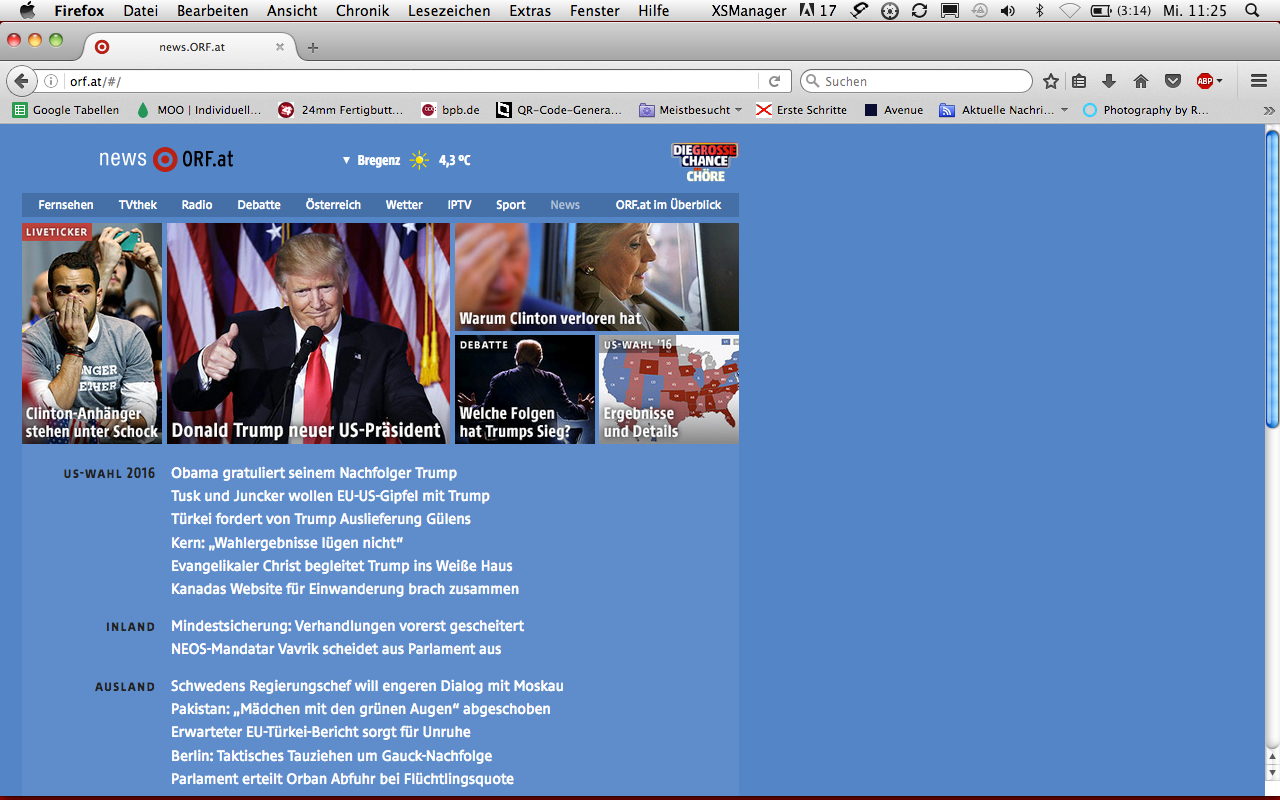This screenshot has height=800, width=1280.
Task: Open the Datei menu
Action: [x=141, y=11]
